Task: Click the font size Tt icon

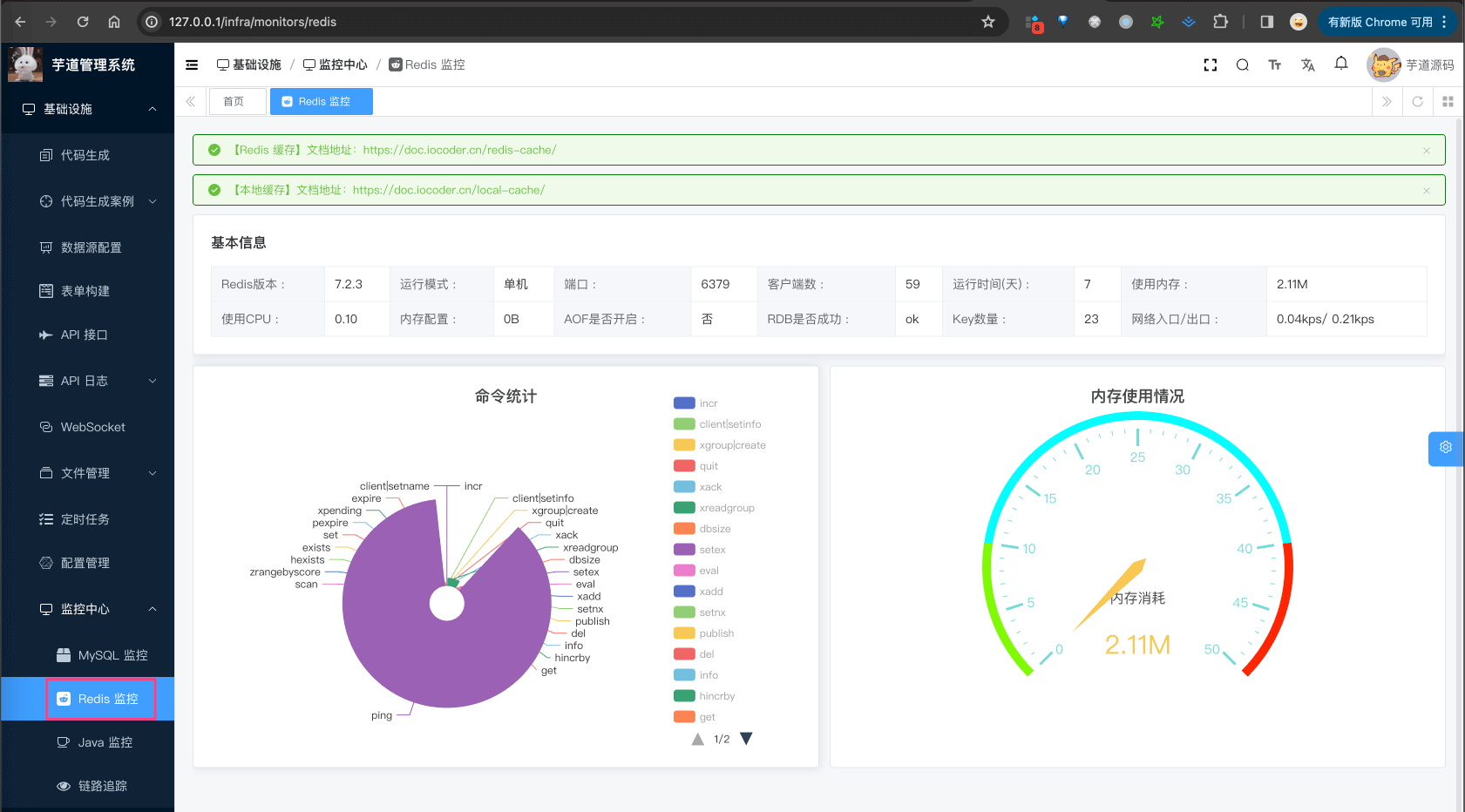Action: tap(1275, 64)
